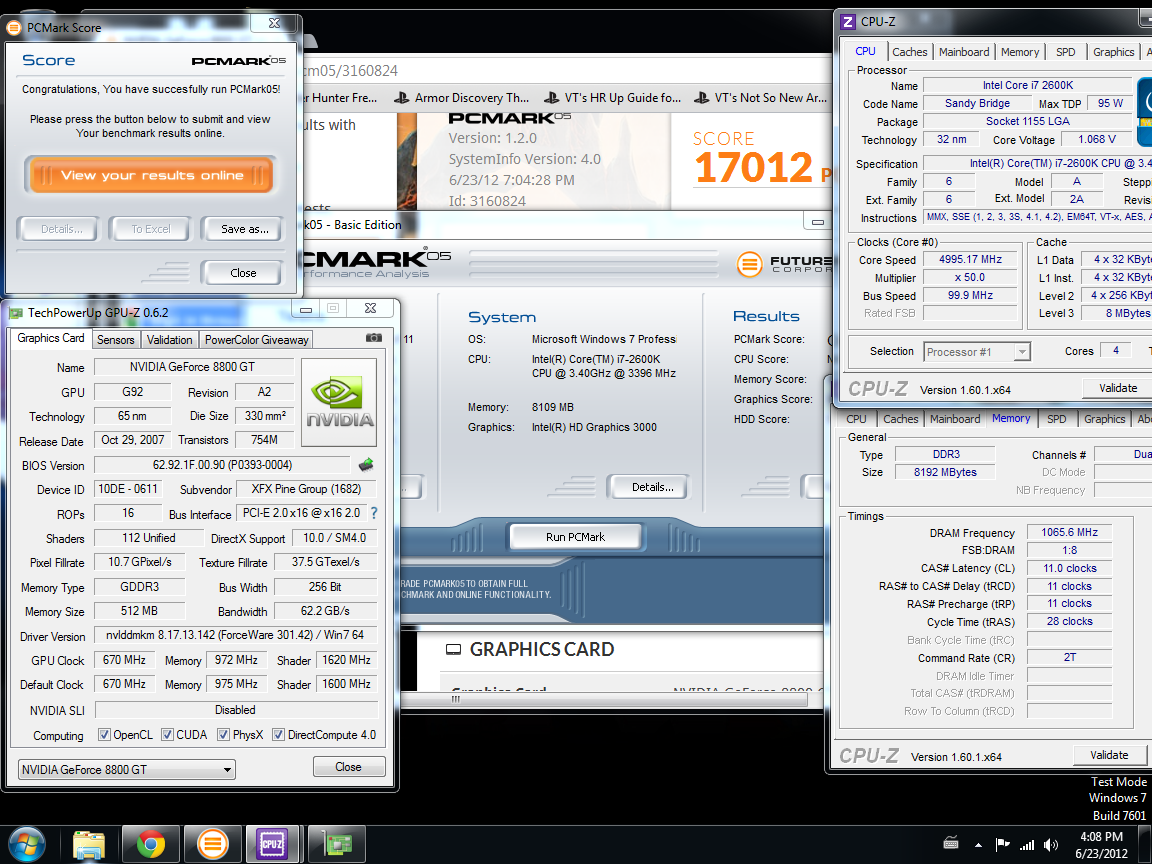Click the on-screen keyboard tray icon
1152x864 pixels.
(951, 843)
